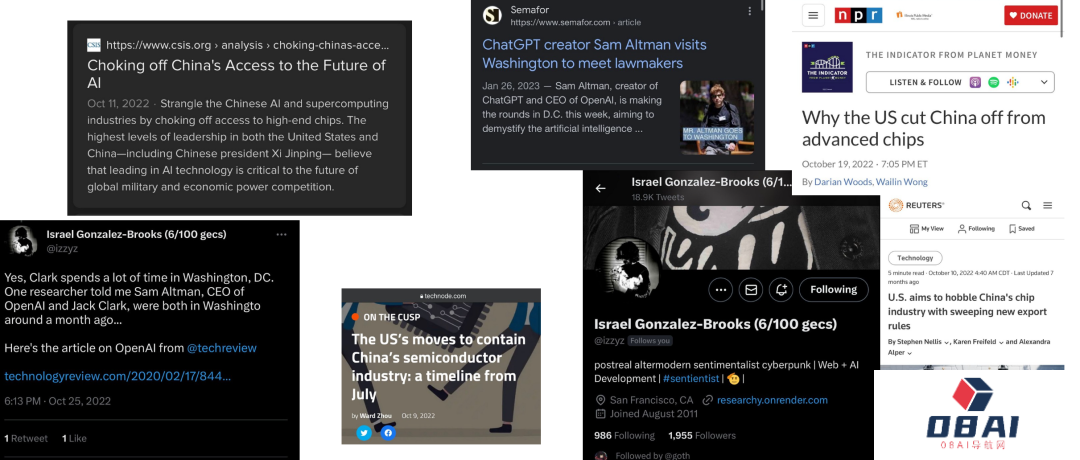Click the Reuters search magnifier icon

click(1026, 205)
